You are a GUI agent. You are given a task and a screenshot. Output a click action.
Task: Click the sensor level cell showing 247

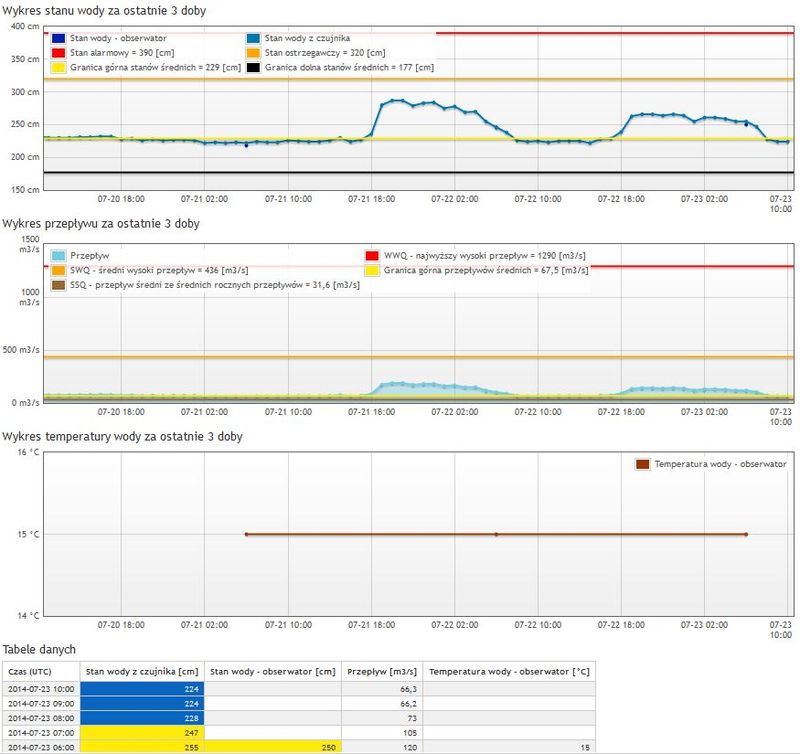coord(143,732)
